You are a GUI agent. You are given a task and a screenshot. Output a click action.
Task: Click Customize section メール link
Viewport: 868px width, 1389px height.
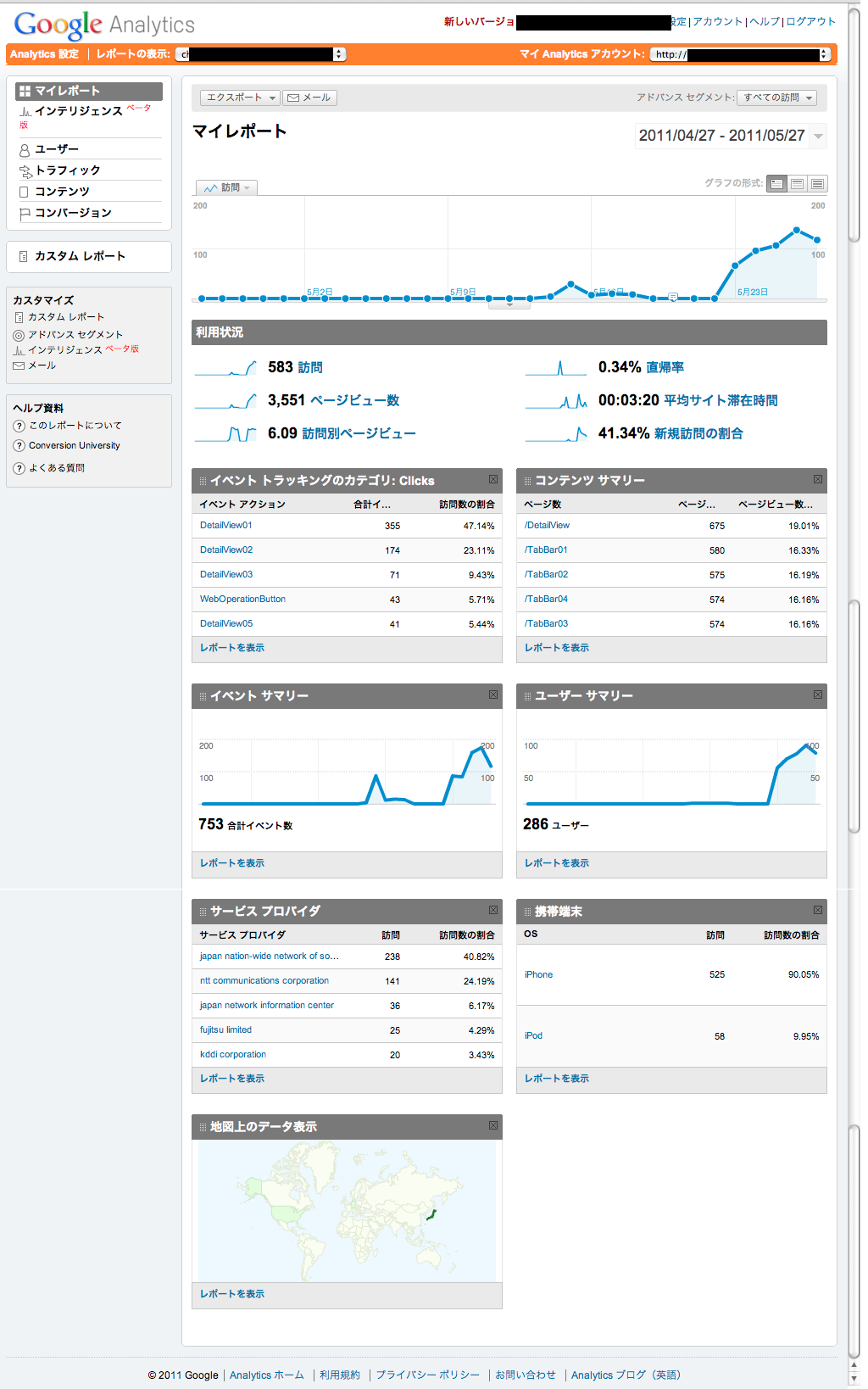click(x=42, y=365)
